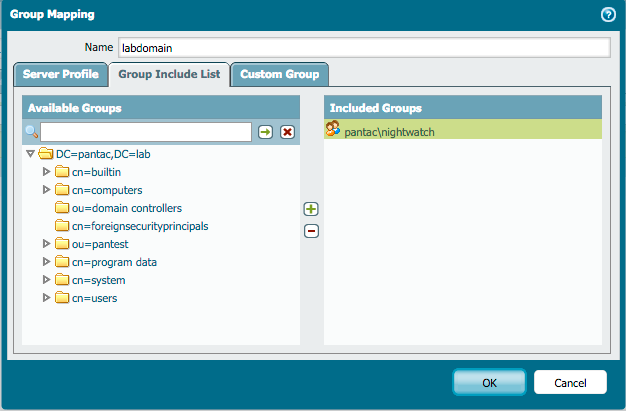This screenshot has height=411, width=626.
Task: Click the ou=domain controllers folder icon
Action: (x=62, y=208)
